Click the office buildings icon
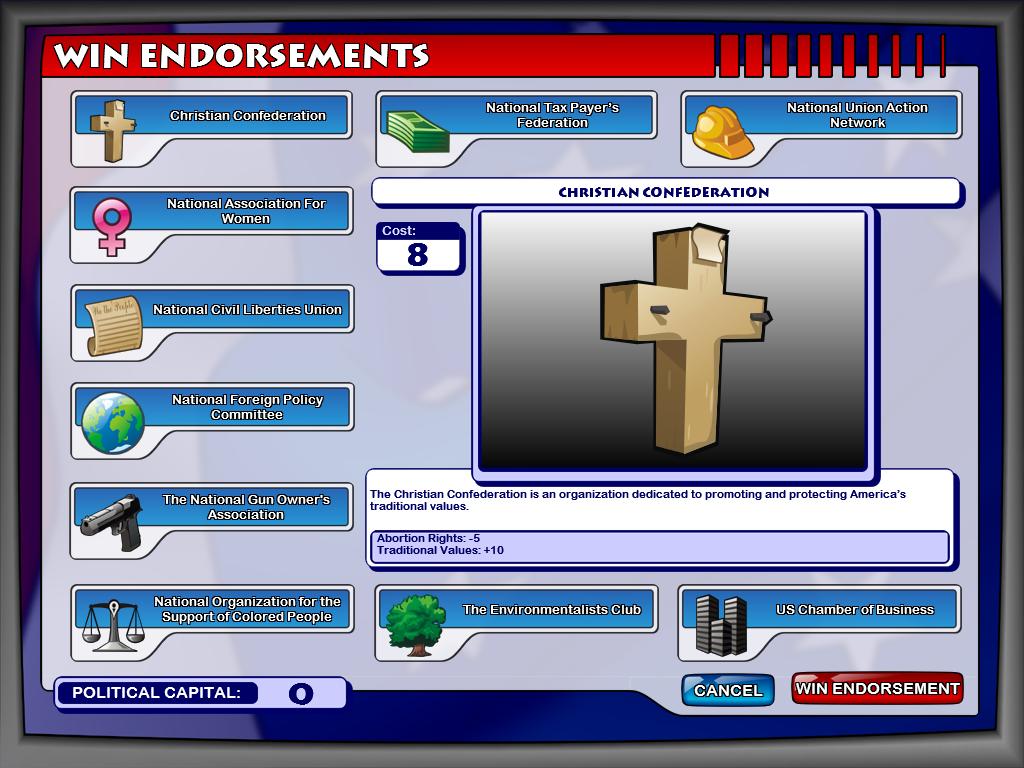The width and height of the screenshot is (1024, 768). (x=721, y=625)
